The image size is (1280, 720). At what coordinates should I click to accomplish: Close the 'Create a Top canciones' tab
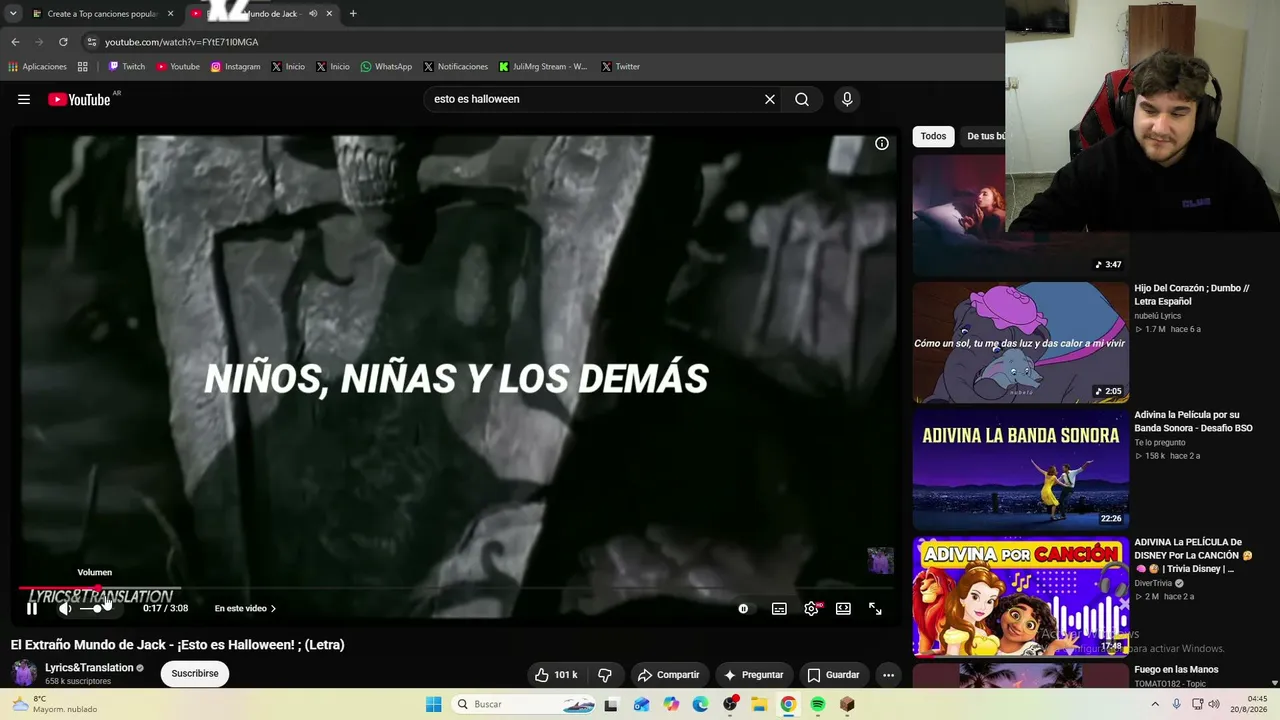click(x=171, y=14)
